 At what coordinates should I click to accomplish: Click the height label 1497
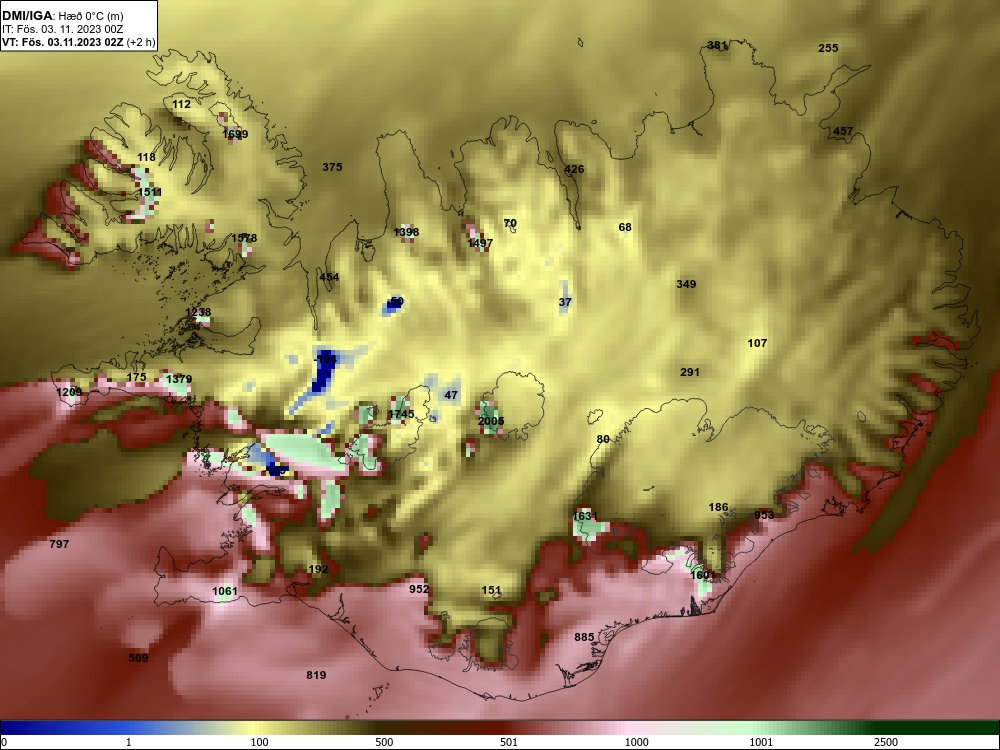(x=480, y=243)
